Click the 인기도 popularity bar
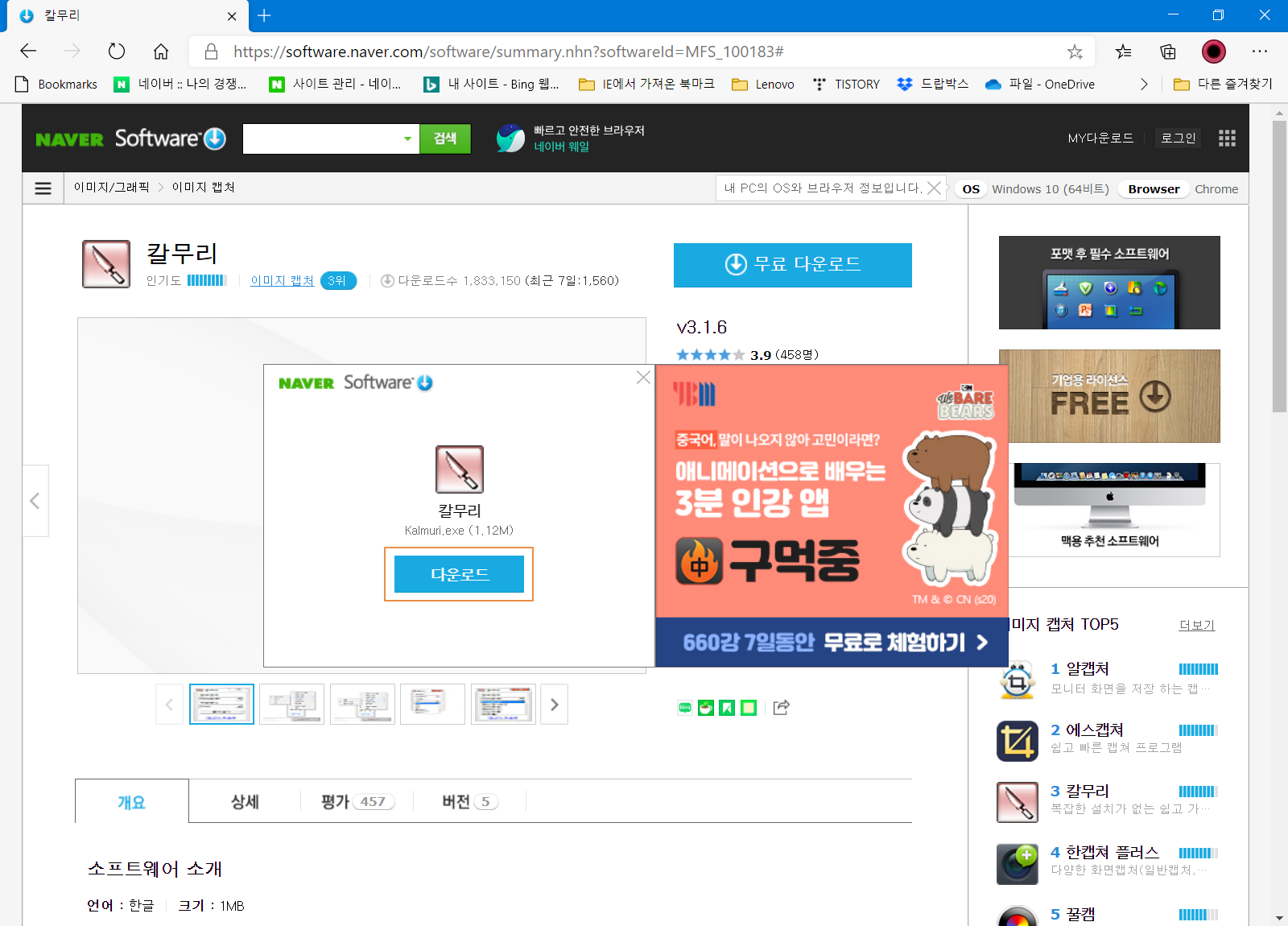The image size is (1288, 926). [207, 280]
